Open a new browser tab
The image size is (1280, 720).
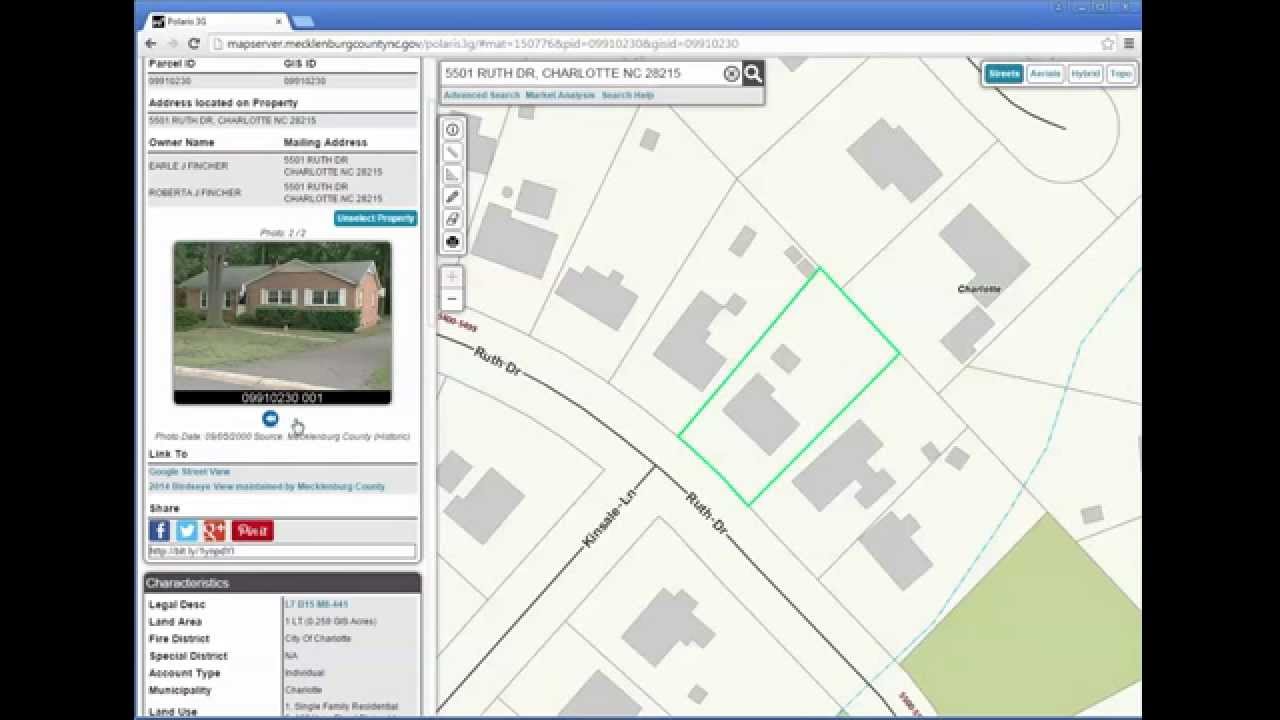point(303,21)
